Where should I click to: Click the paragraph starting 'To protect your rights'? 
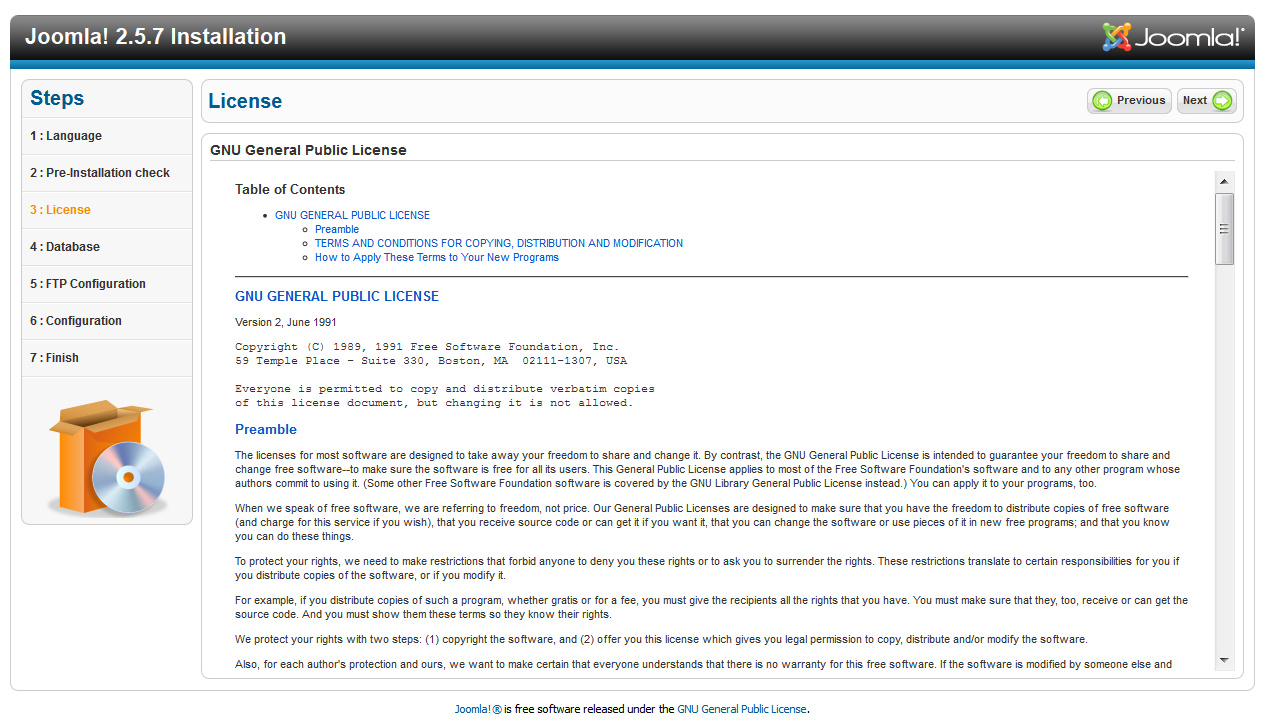[707, 568]
